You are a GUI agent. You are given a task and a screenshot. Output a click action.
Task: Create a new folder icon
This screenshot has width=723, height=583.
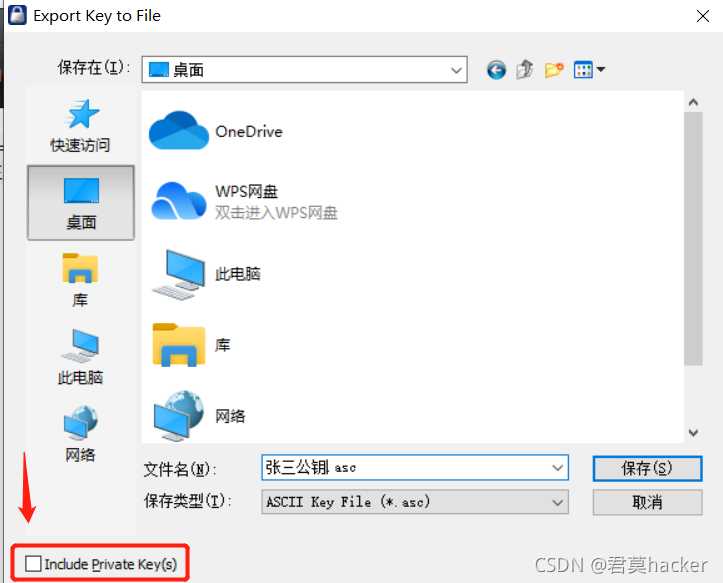pyautogui.click(x=554, y=70)
